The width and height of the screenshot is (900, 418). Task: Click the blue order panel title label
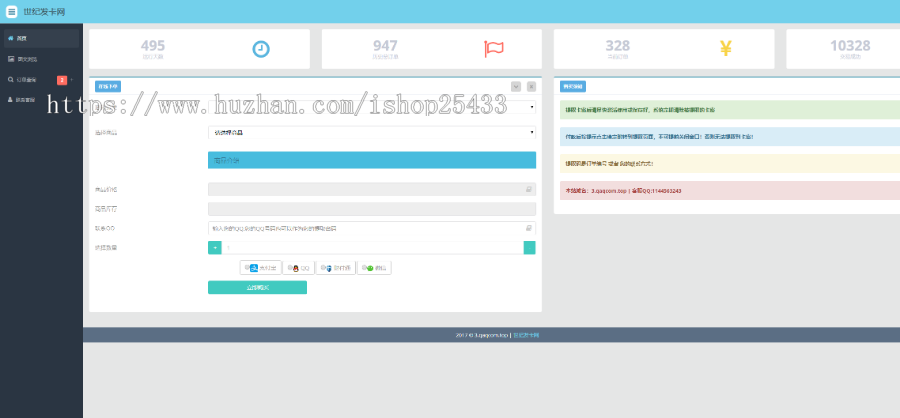pyautogui.click(x=108, y=87)
